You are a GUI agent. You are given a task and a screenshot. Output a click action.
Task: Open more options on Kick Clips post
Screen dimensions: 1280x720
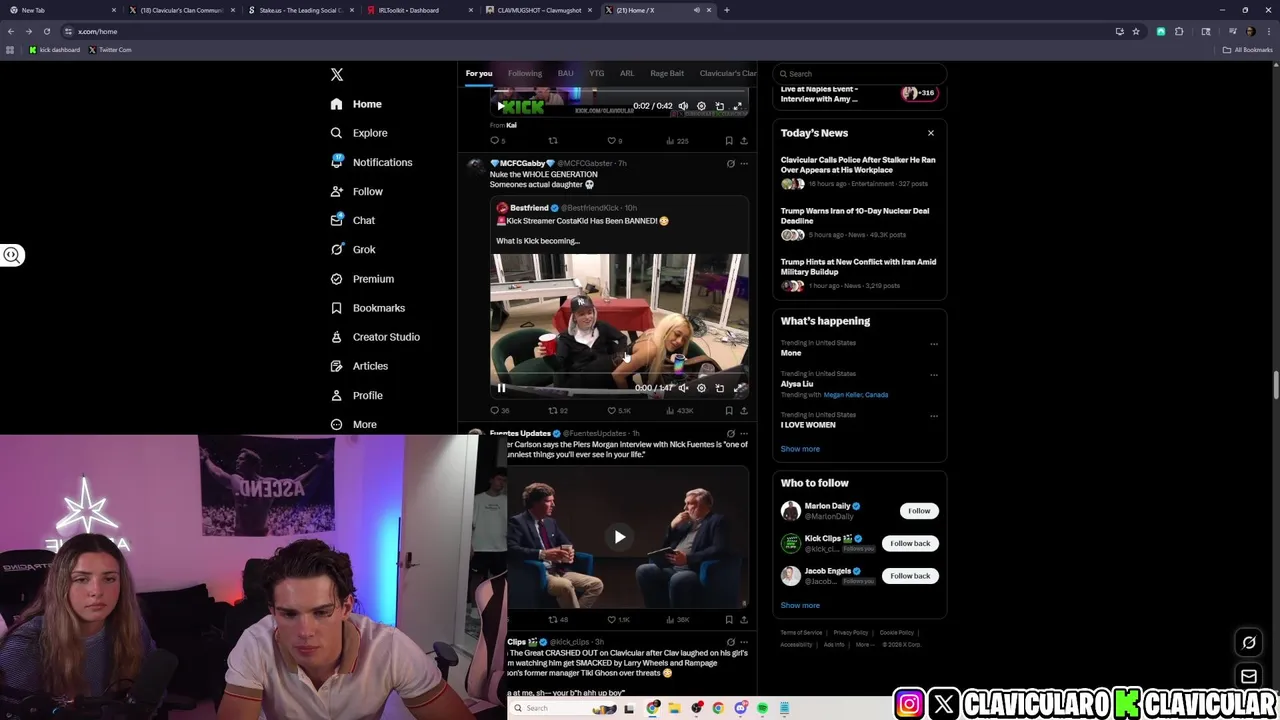[743, 642]
